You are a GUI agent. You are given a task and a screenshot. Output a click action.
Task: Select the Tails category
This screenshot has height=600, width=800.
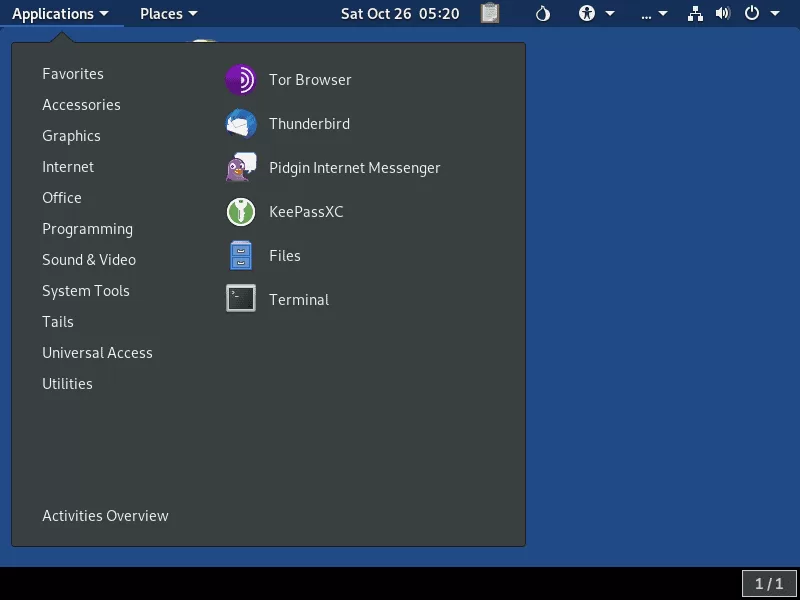[58, 322]
